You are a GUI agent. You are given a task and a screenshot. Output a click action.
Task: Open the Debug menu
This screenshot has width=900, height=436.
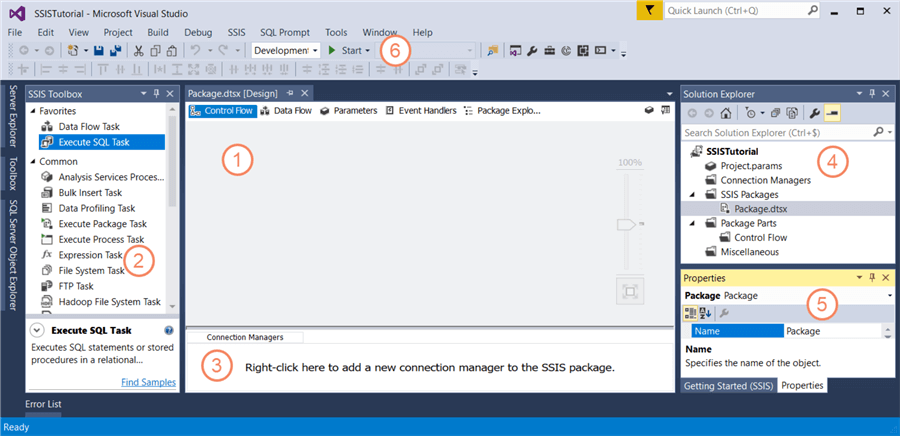pyautogui.click(x=198, y=33)
